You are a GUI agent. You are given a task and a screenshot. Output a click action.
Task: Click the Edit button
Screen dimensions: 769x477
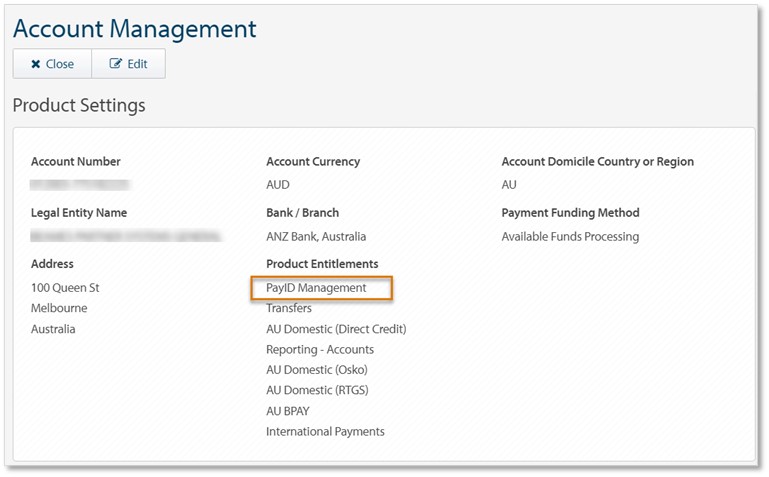coord(128,64)
